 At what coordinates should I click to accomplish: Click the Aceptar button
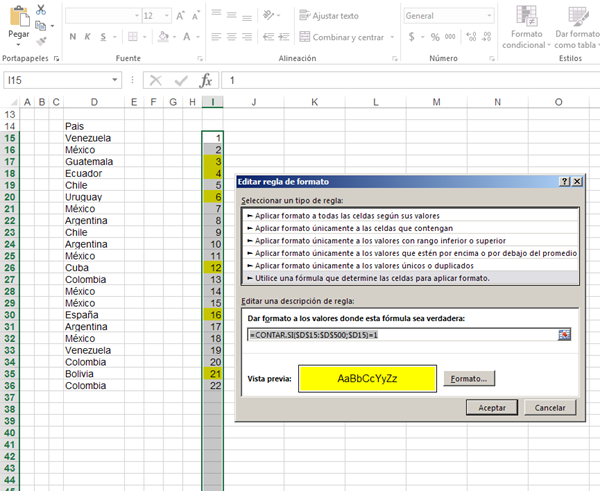point(491,407)
